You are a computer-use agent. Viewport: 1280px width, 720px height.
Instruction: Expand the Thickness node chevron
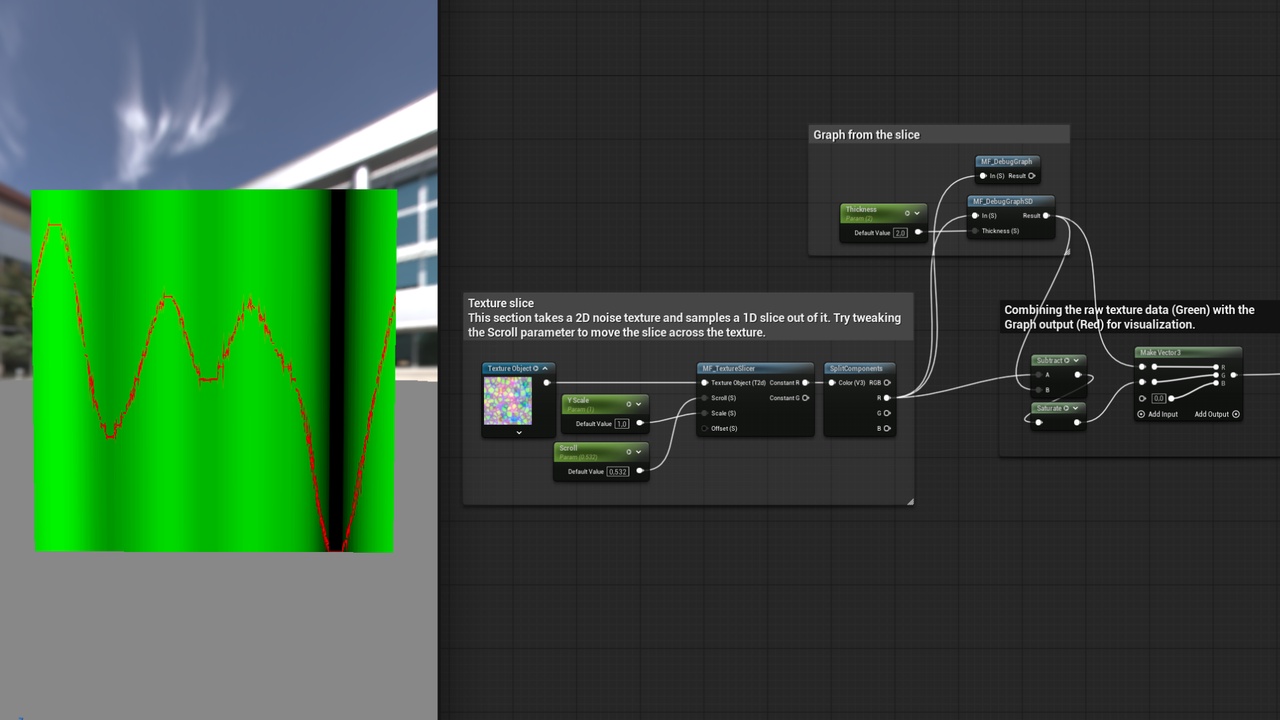coord(917,213)
